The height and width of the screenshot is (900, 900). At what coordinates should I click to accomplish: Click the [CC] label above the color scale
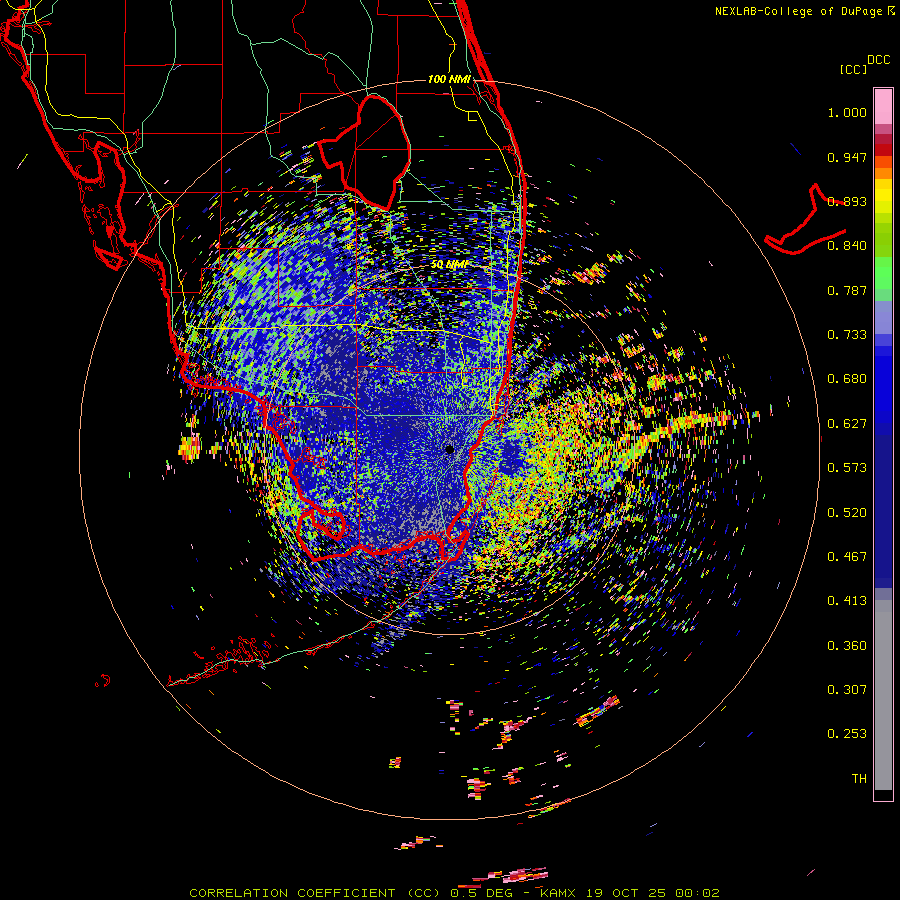click(x=853, y=69)
